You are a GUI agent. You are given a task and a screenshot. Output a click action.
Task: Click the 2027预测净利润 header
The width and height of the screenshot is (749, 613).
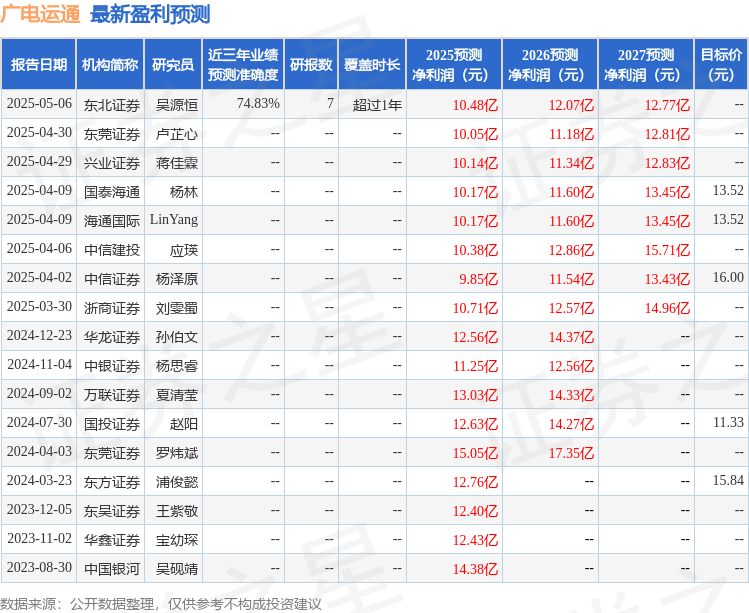click(x=646, y=65)
